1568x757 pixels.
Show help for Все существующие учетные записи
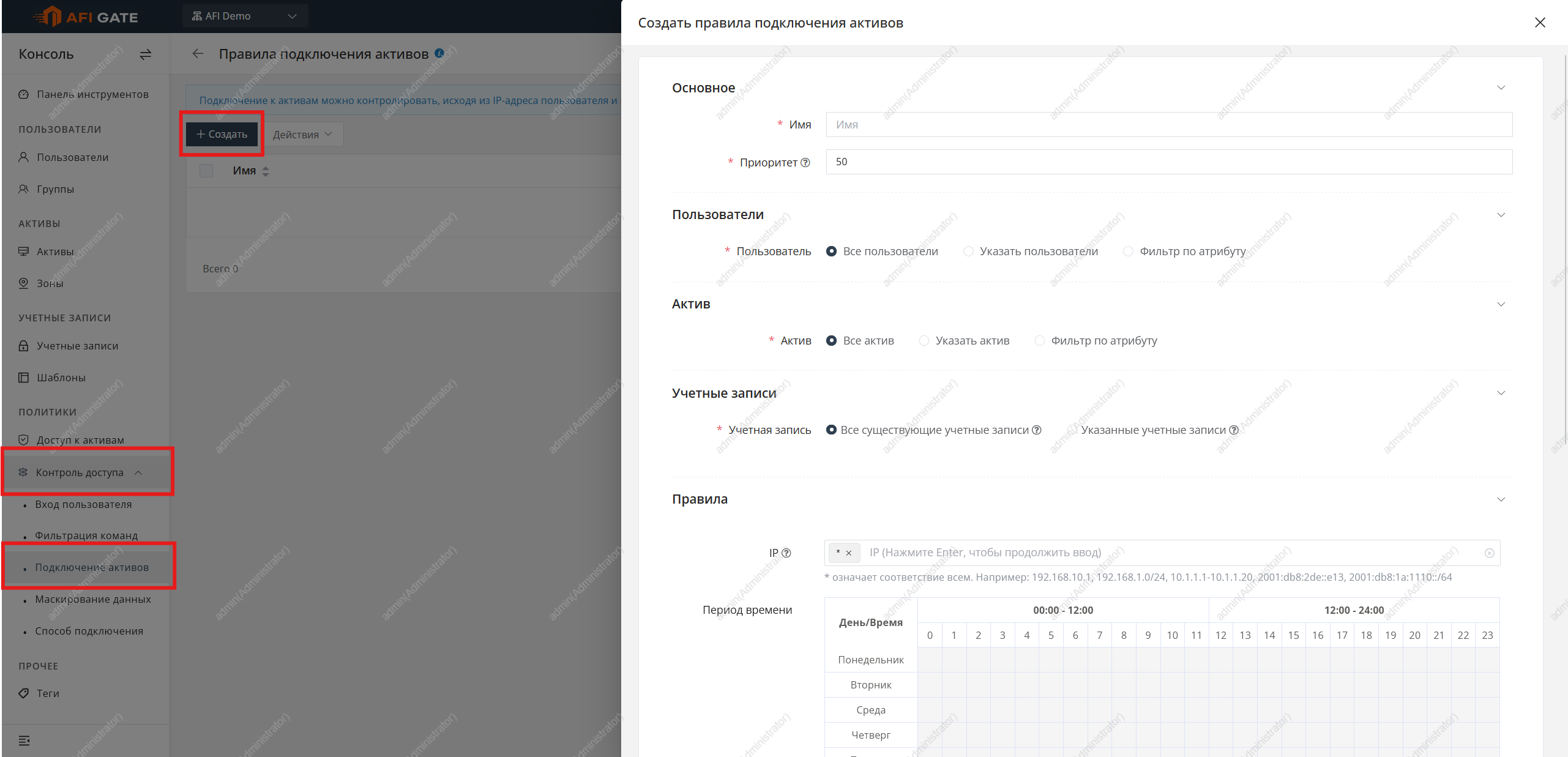(1036, 430)
